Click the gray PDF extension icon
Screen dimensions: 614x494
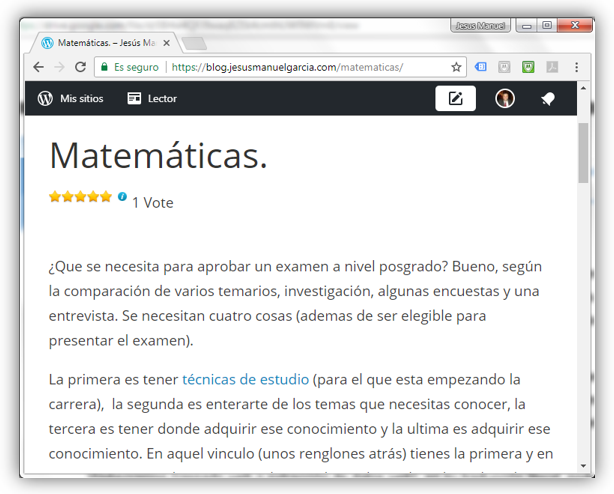[x=552, y=67]
